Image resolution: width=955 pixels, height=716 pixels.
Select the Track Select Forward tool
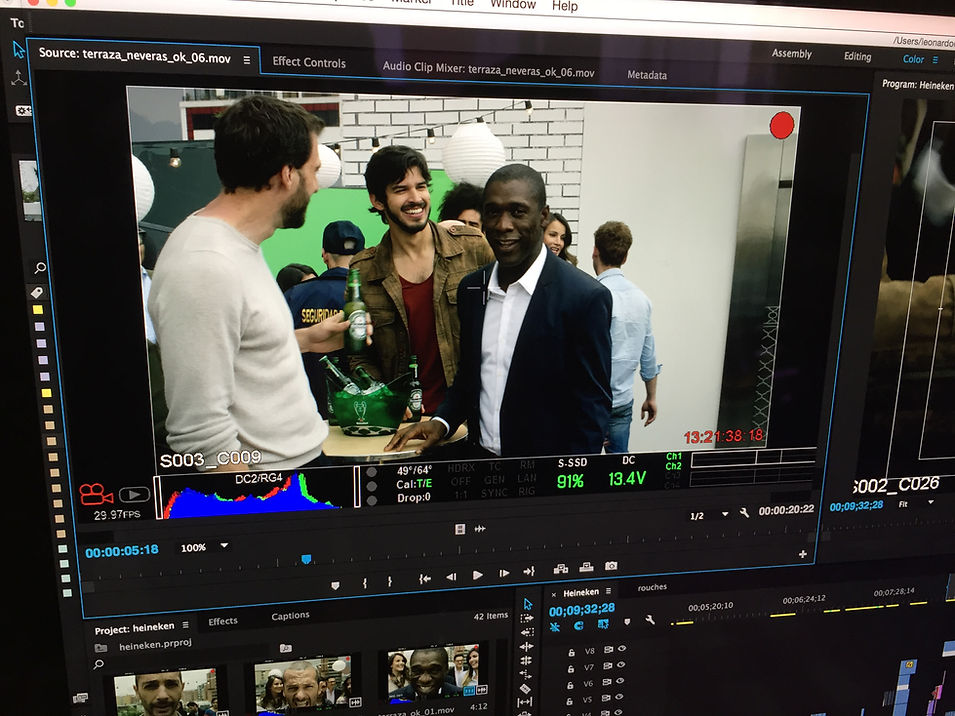tap(527, 618)
